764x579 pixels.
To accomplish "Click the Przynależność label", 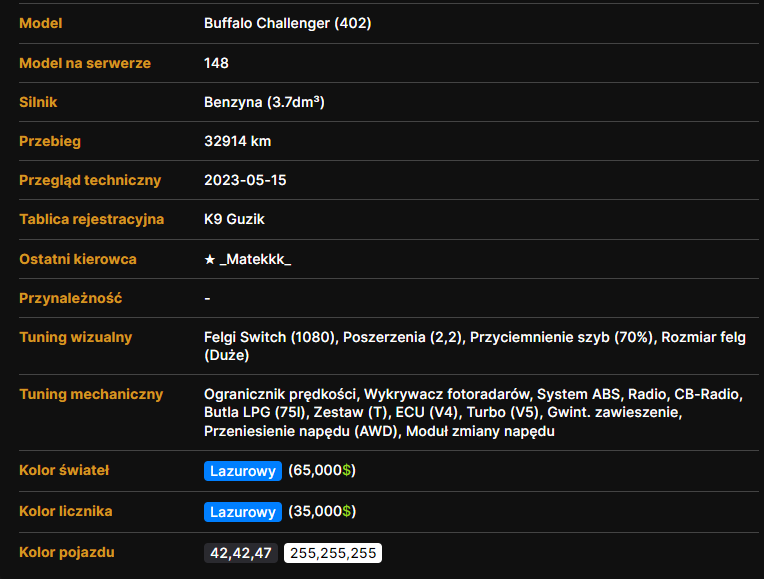I will tap(71, 298).
